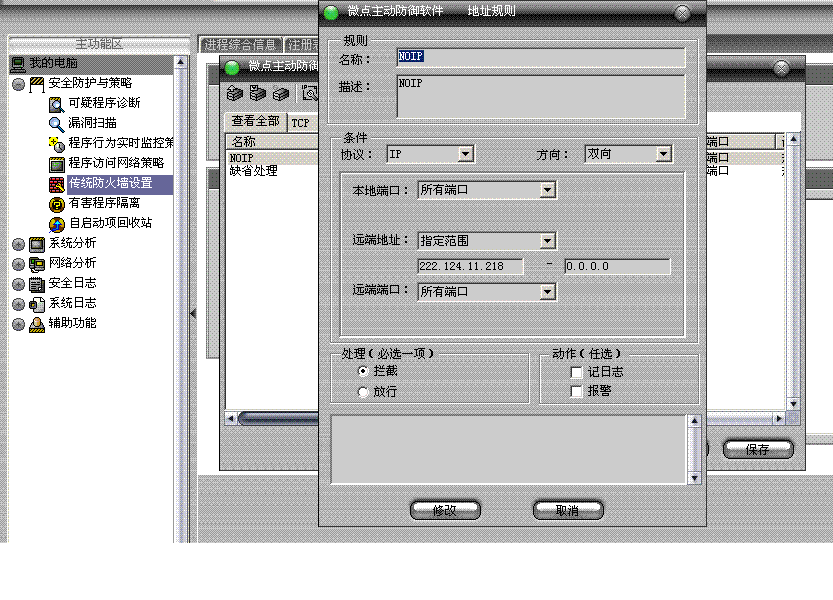Screen dimensions: 833x600
Task: Select the NOIP row in the rule list
Action: tap(273, 158)
